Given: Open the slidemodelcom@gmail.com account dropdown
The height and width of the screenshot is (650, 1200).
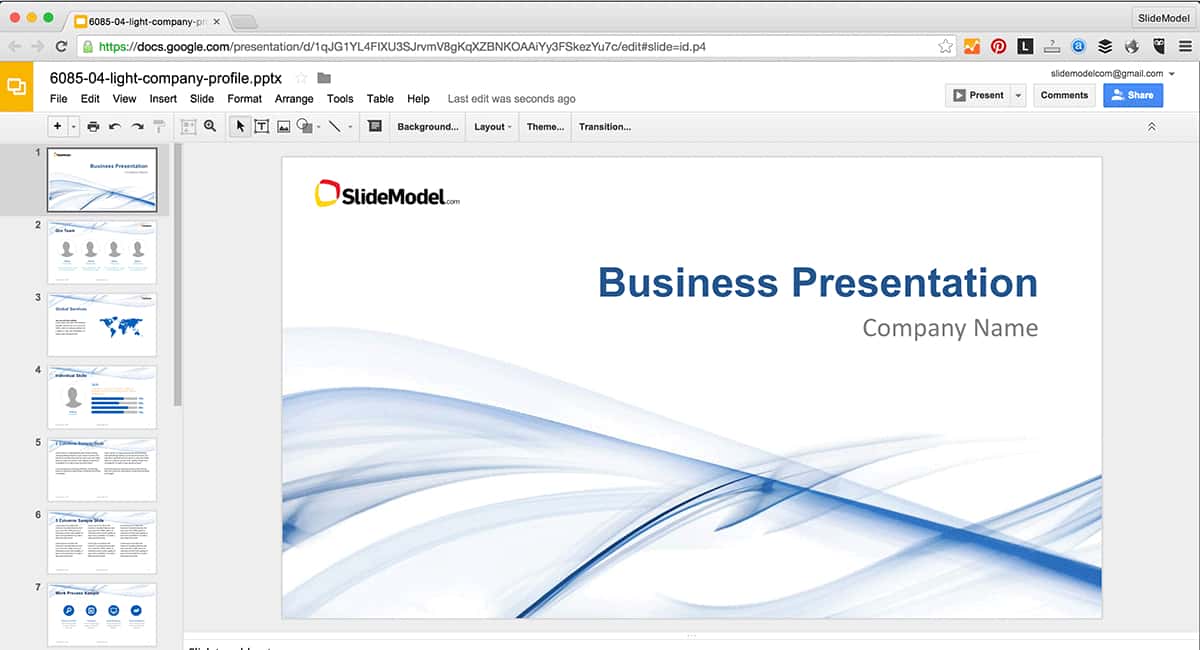Looking at the screenshot, I should [1113, 73].
